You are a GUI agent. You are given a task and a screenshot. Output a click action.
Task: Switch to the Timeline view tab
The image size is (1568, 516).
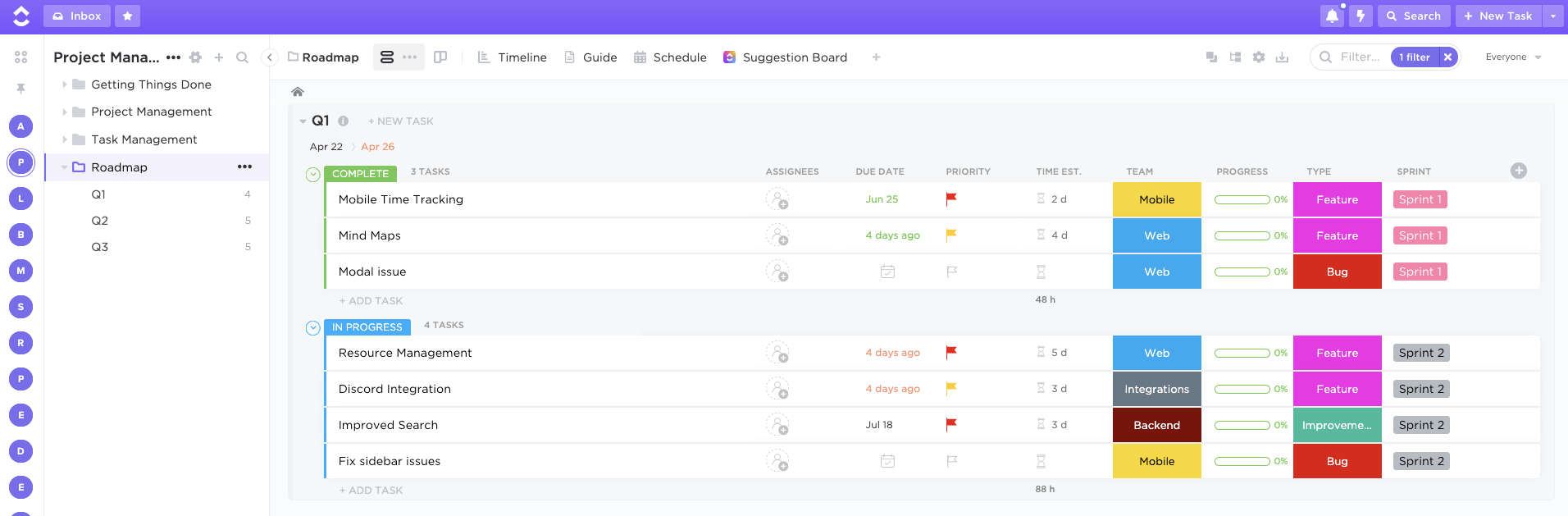tap(513, 57)
